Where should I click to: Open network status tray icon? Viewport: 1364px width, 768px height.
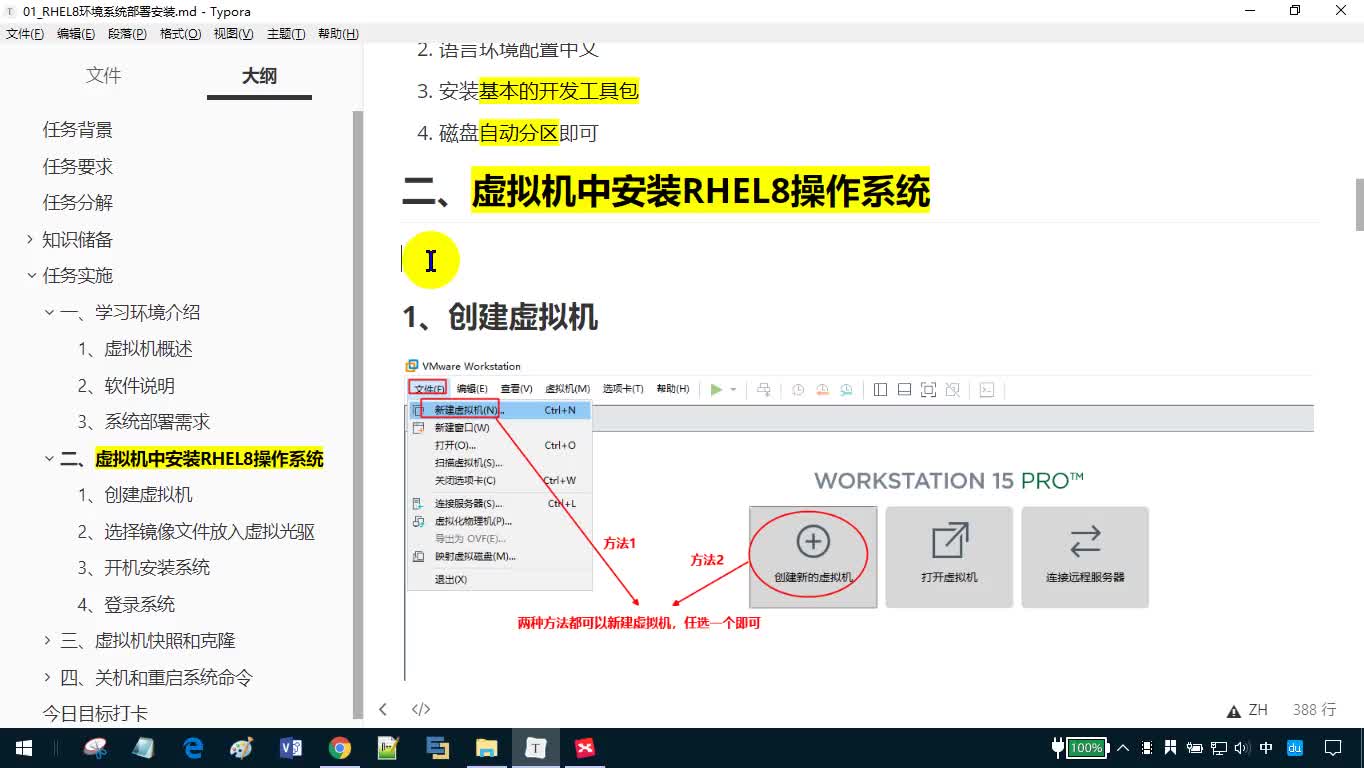pyautogui.click(x=1218, y=748)
